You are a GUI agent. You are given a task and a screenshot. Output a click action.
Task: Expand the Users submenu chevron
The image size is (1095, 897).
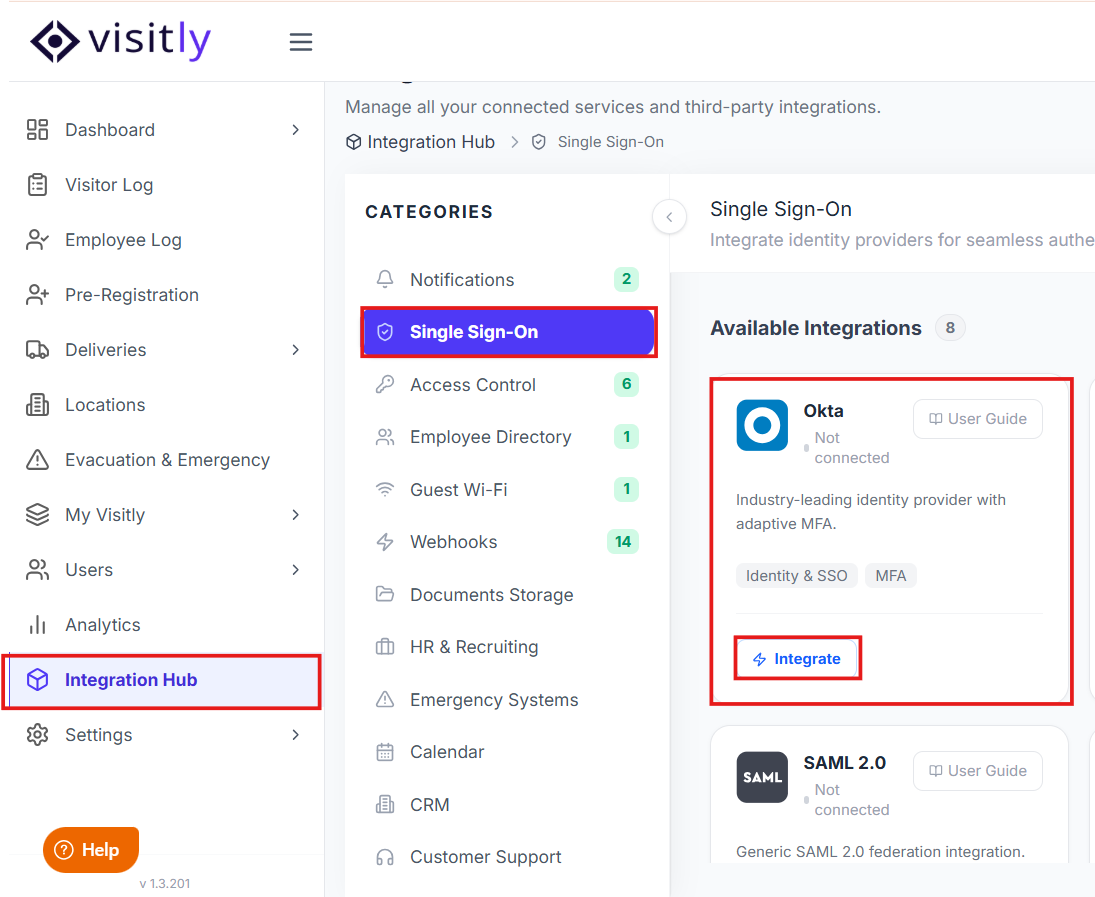pos(295,570)
